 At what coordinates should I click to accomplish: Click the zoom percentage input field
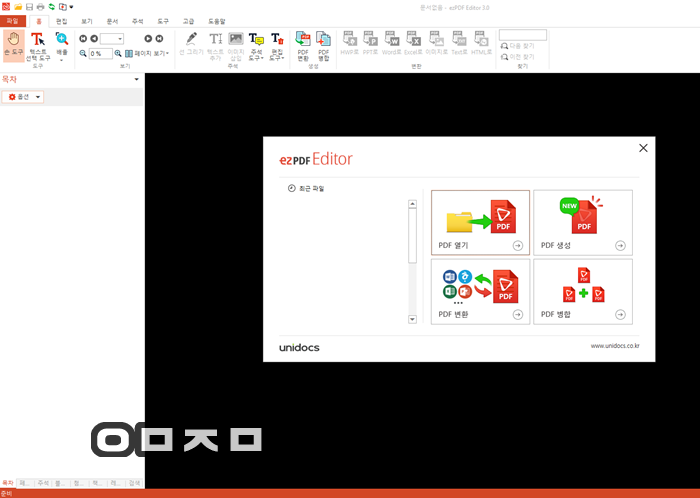tap(100, 54)
